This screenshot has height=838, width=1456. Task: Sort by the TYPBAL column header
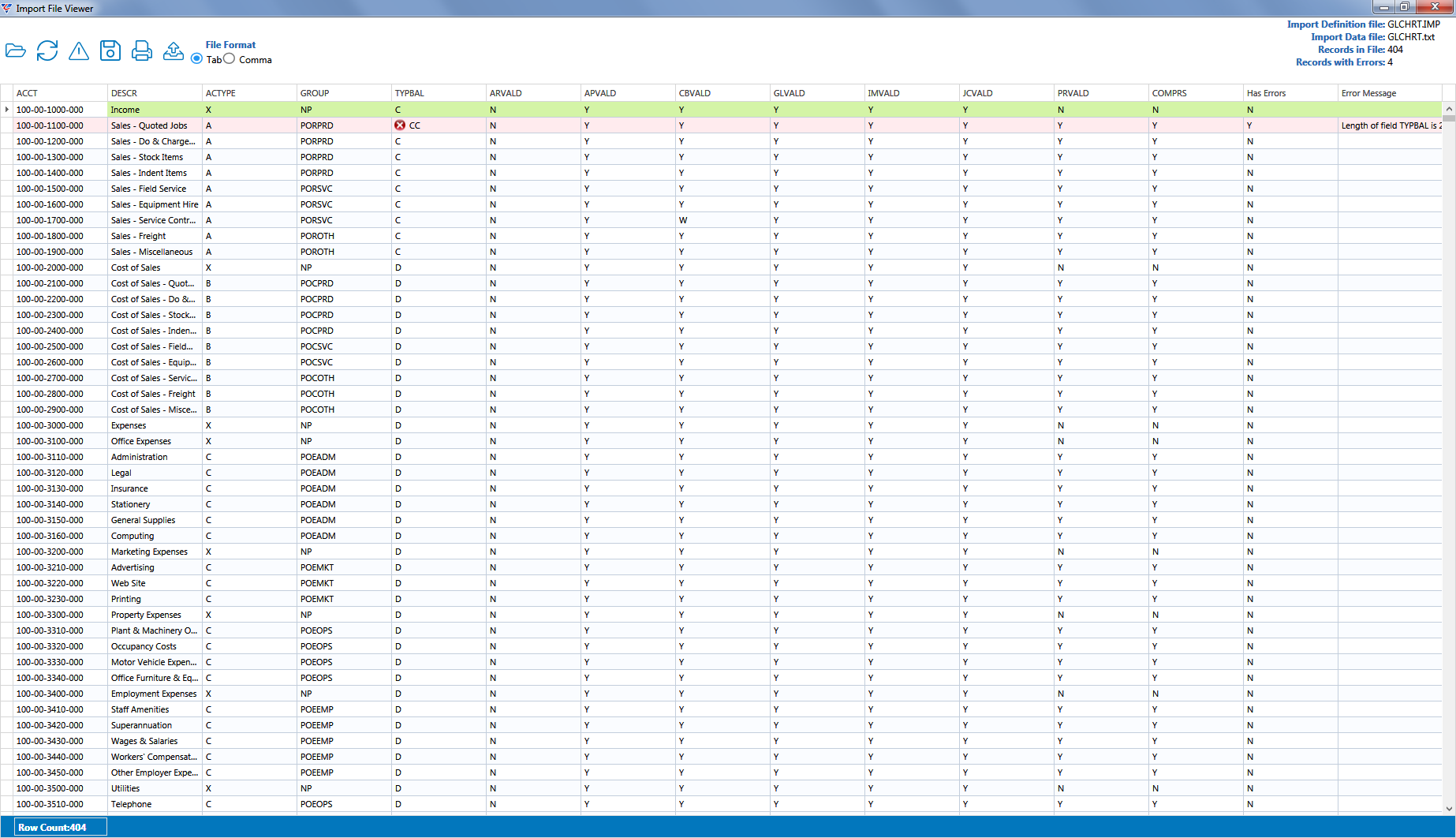click(x=439, y=93)
